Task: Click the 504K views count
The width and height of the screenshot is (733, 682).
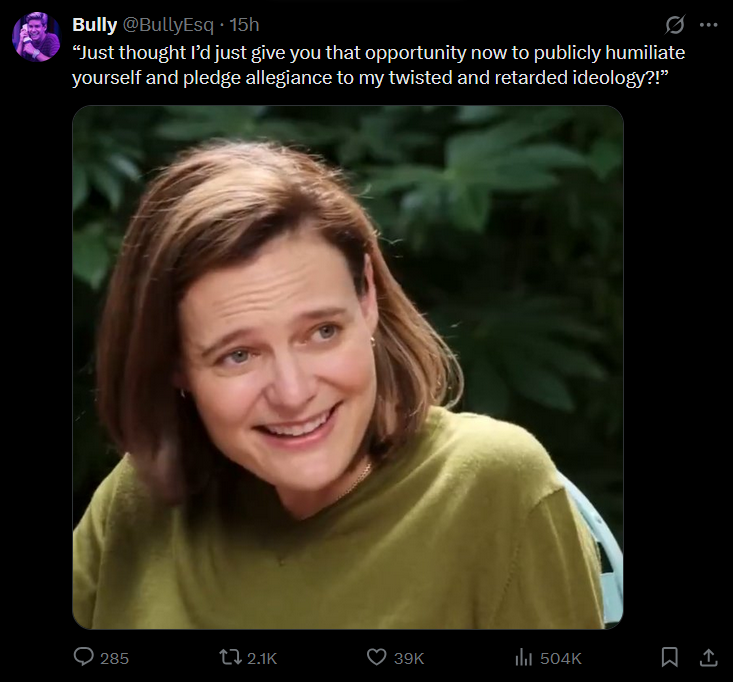Action: (560, 658)
